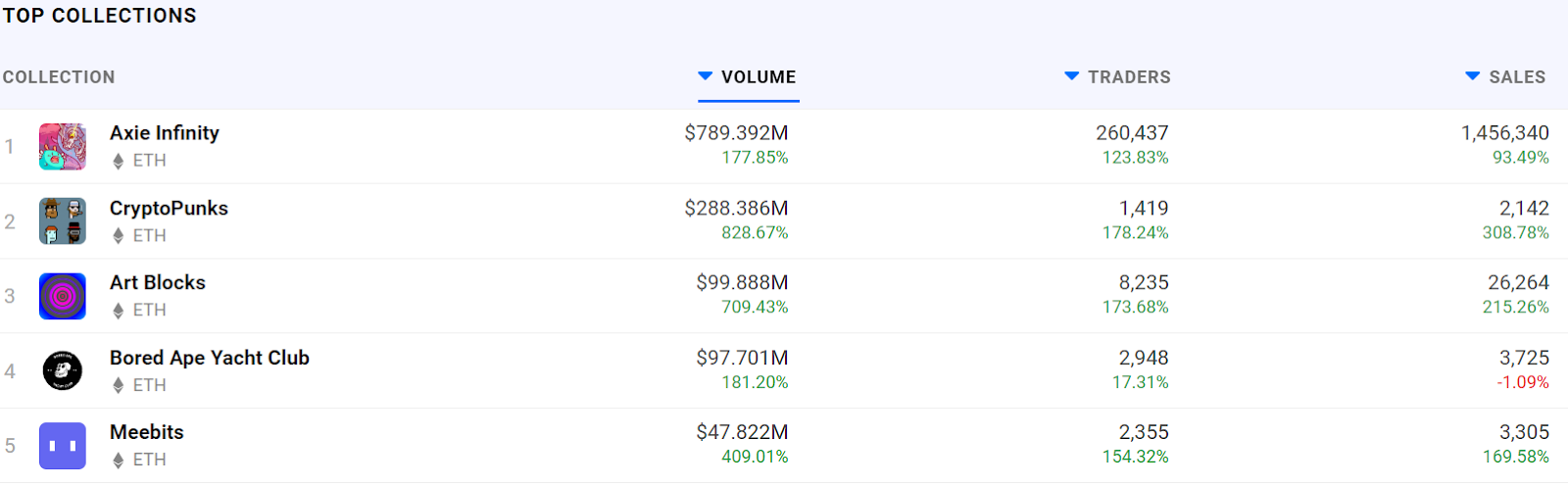Viewport: 1568px width, 486px height.
Task: Click the ETH label under Meebits
Action: coord(149,461)
